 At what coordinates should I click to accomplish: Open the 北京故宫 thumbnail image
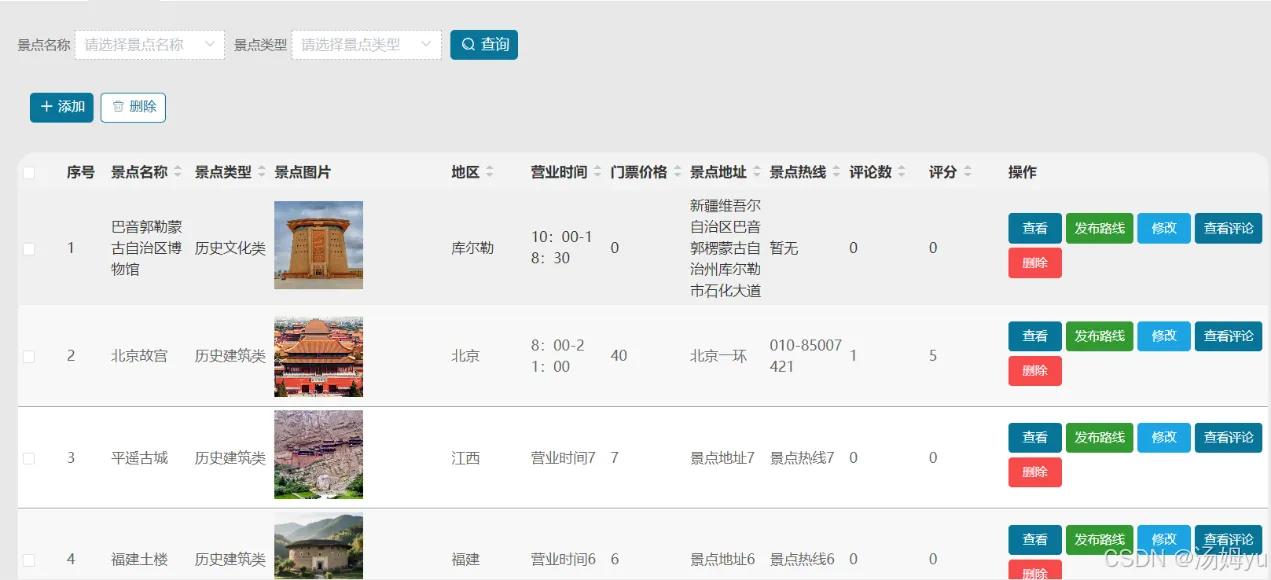pyautogui.click(x=318, y=357)
